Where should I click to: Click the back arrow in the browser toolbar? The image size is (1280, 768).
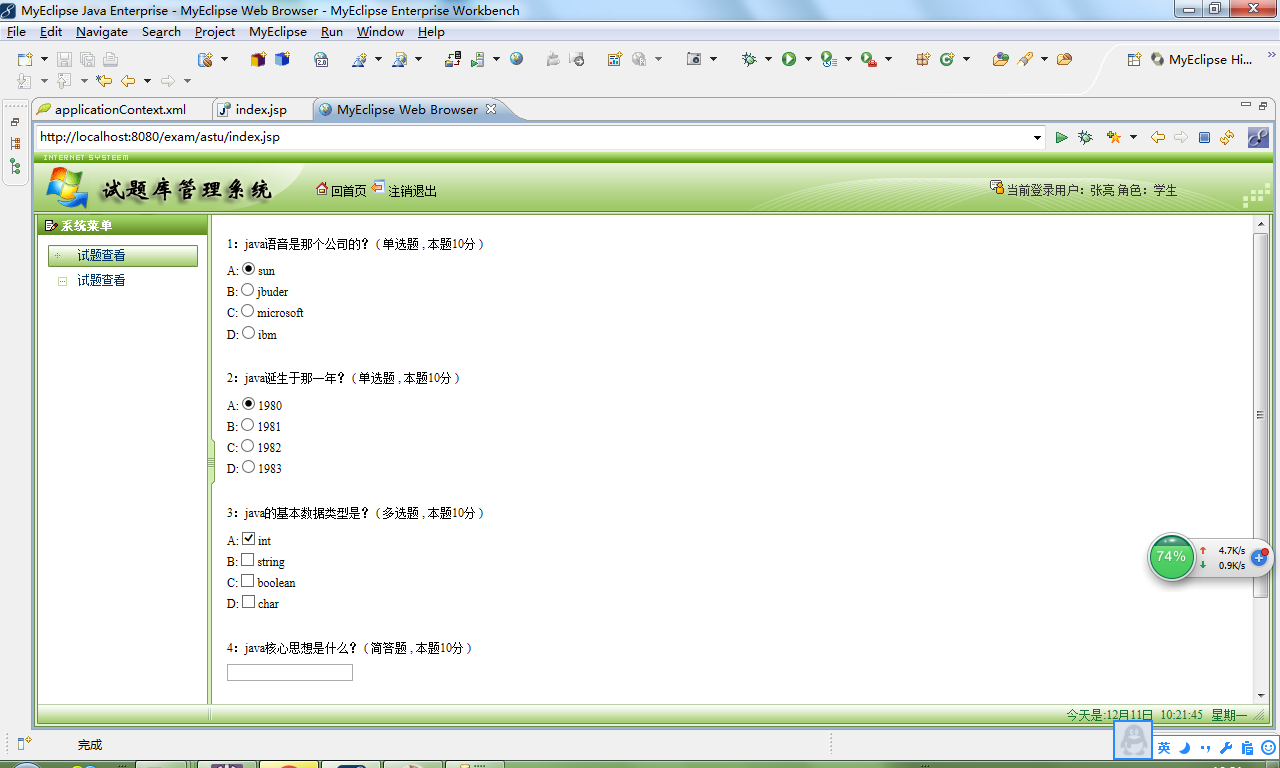pyautogui.click(x=1156, y=137)
